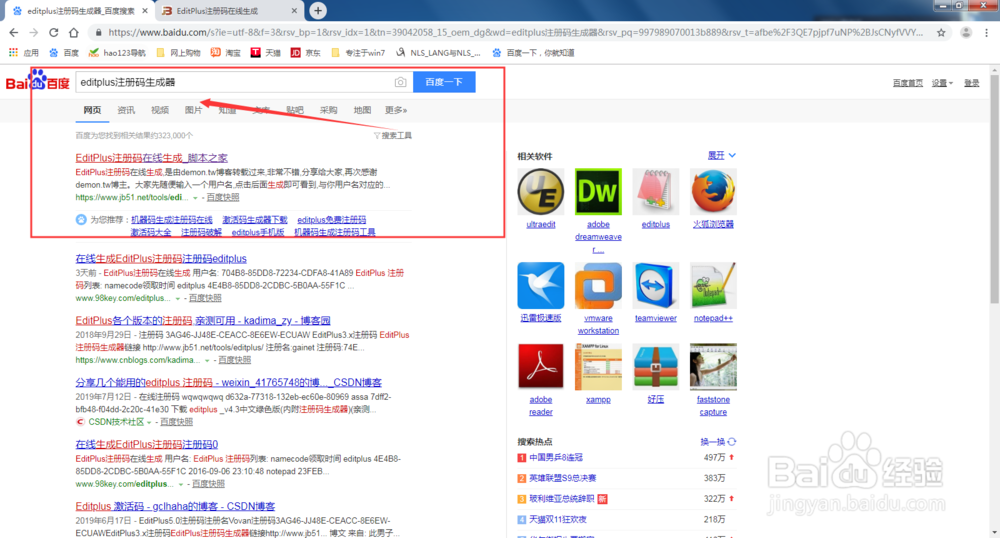Screen dimensions: 1000x538
Task: Bookmark this page with star icon
Action: click(941, 33)
